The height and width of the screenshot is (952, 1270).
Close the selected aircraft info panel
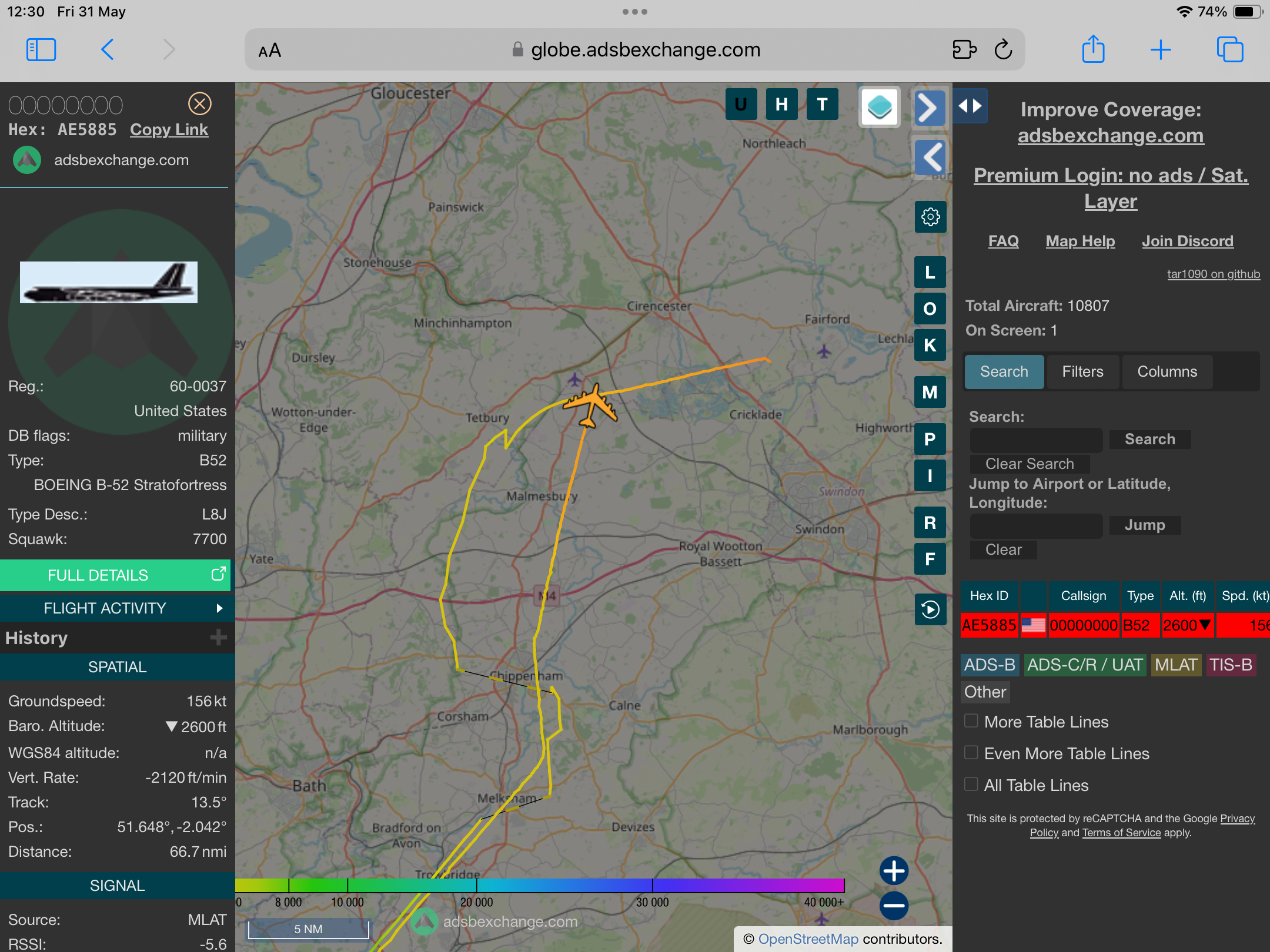point(200,104)
